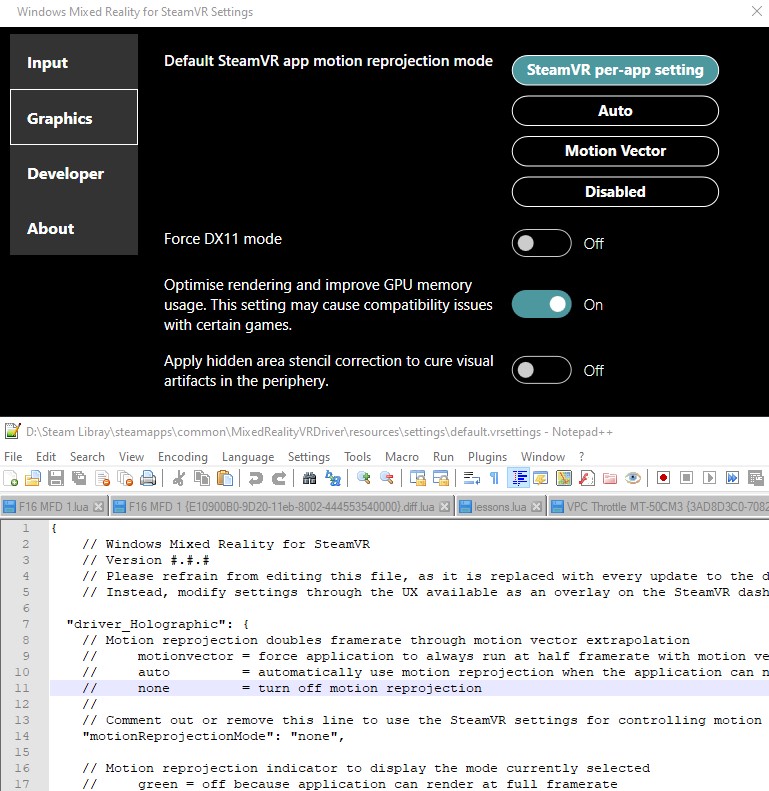The width and height of the screenshot is (769, 791).
Task: Click the Replace icon
Action: click(x=333, y=478)
